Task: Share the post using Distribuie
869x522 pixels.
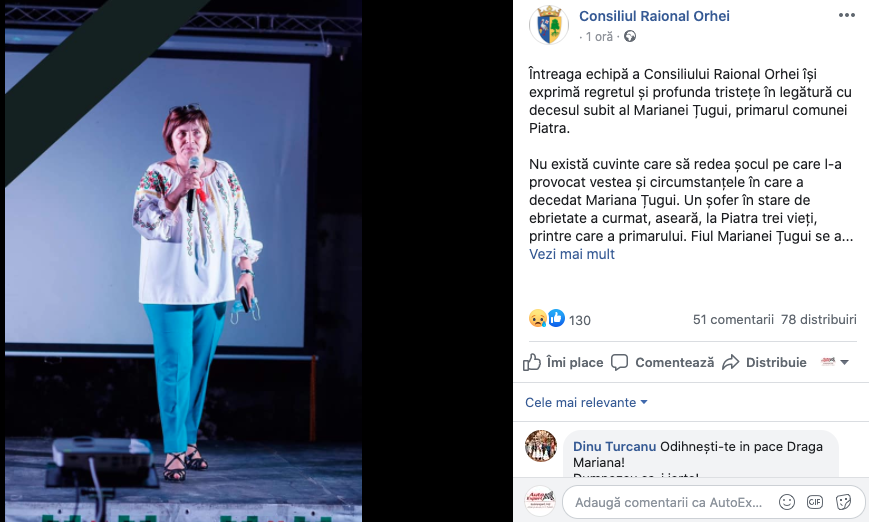Action: [764, 362]
